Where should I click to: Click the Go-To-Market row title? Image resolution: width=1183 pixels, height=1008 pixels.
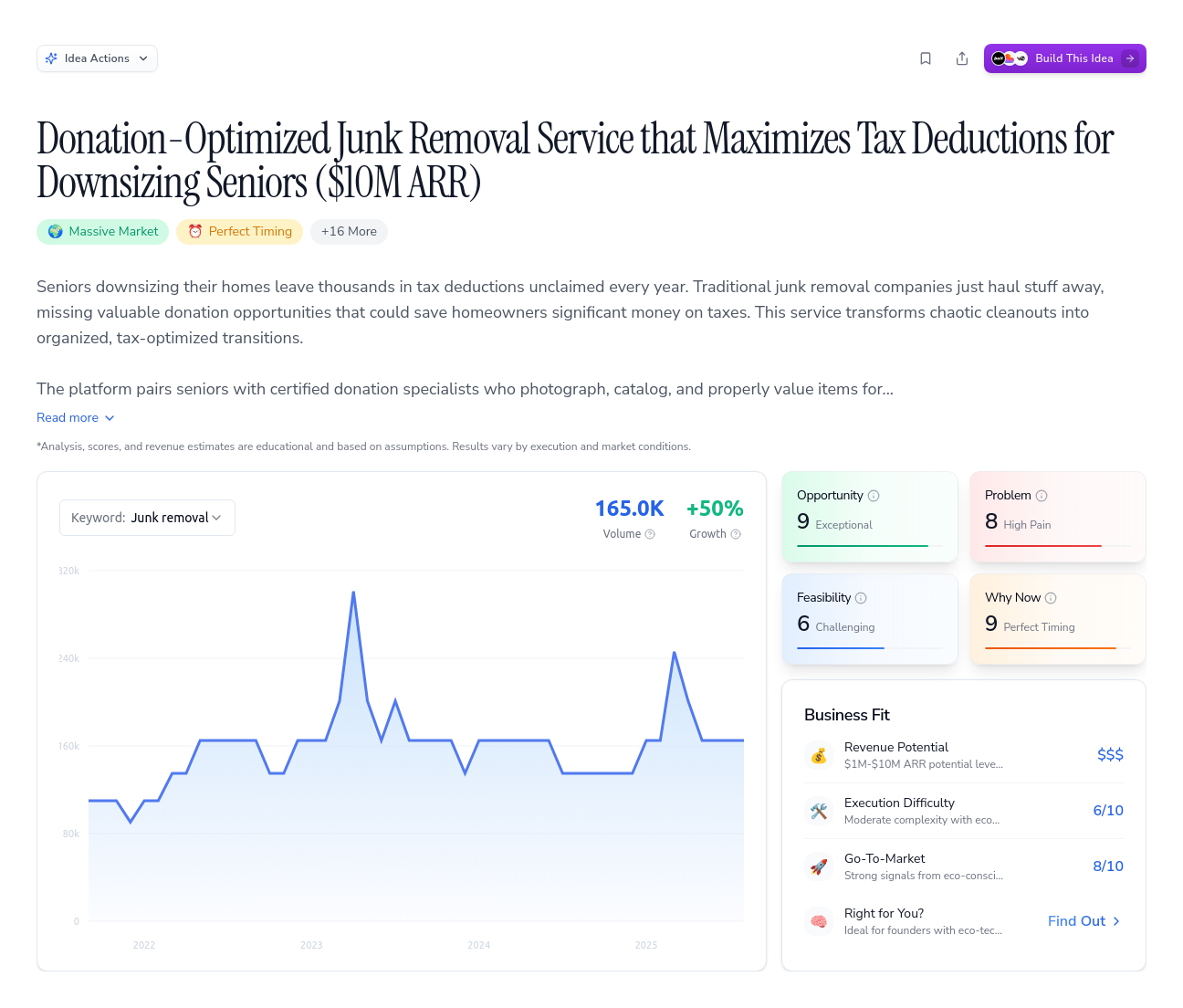tap(885, 858)
